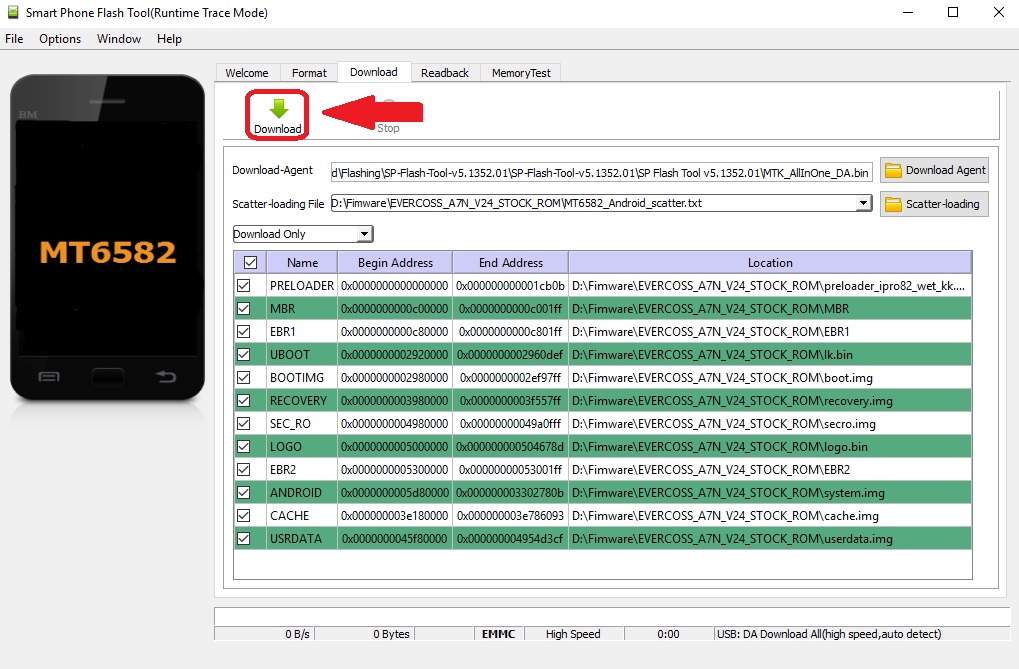Viewport: 1019px width, 669px height.
Task: Switch to the MemoryTest tab
Action: point(521,73)
